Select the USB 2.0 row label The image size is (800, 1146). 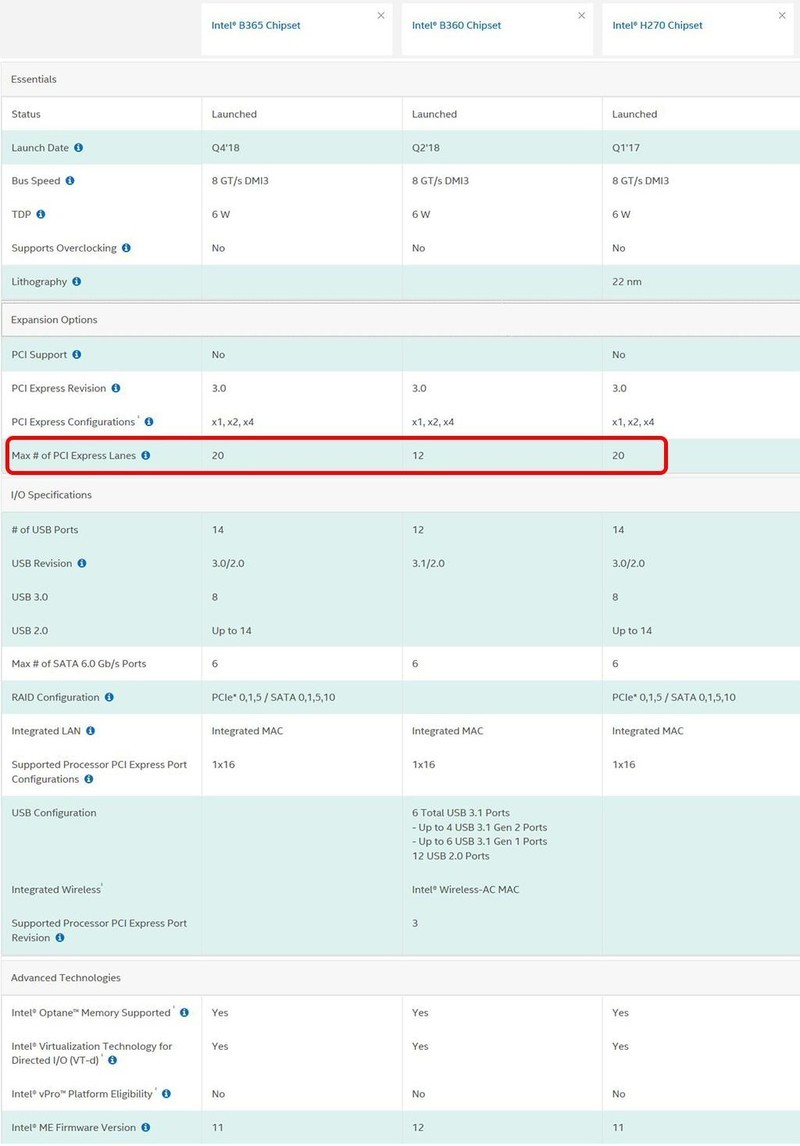click(x=29, y=631)
